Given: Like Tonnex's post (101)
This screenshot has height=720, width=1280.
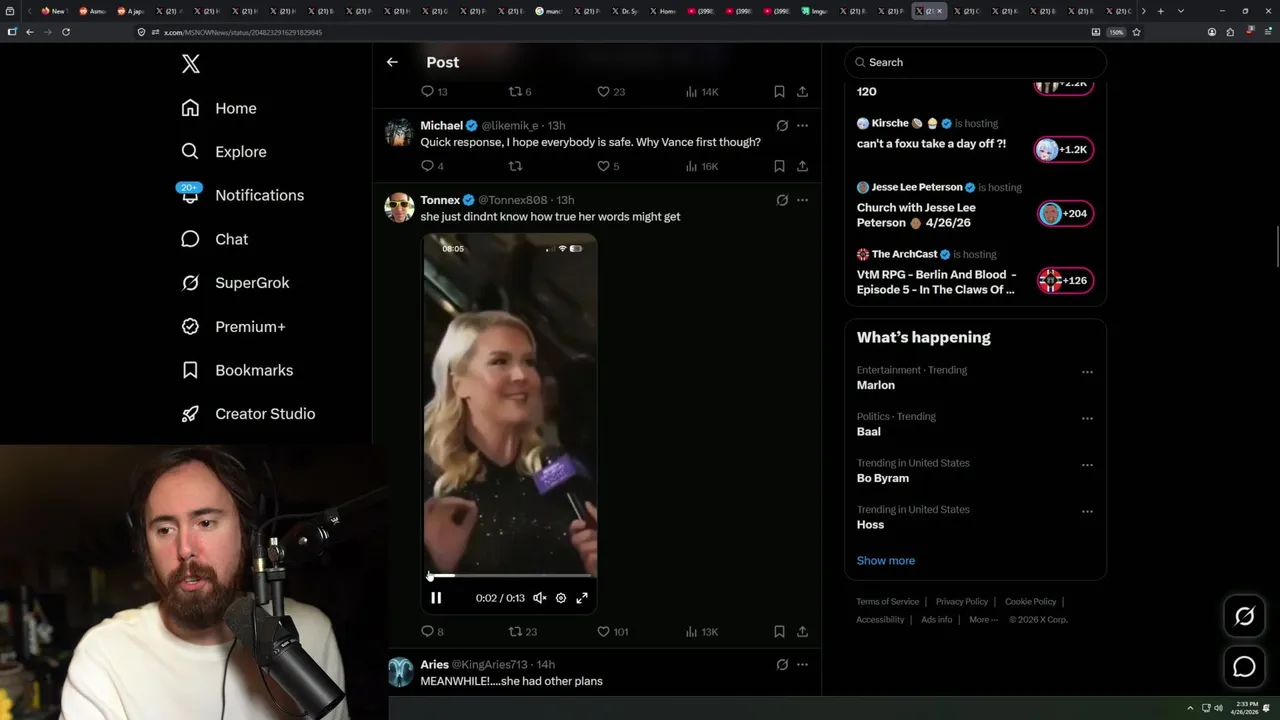Looking at the screenshot, I should pyautogui.click(x=612, y=632).
